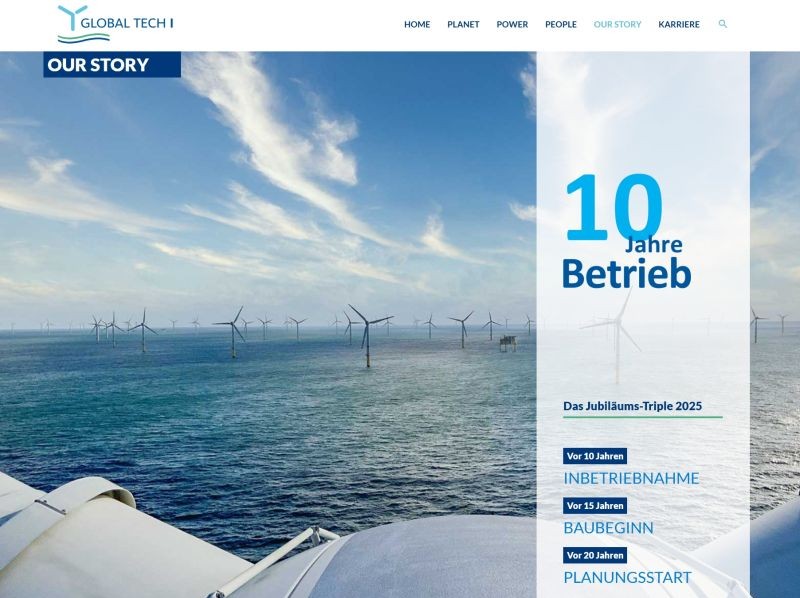Screen dimensions: 800x598
Task: Open the KARRIERE menu item
Action: click(679, 24)
